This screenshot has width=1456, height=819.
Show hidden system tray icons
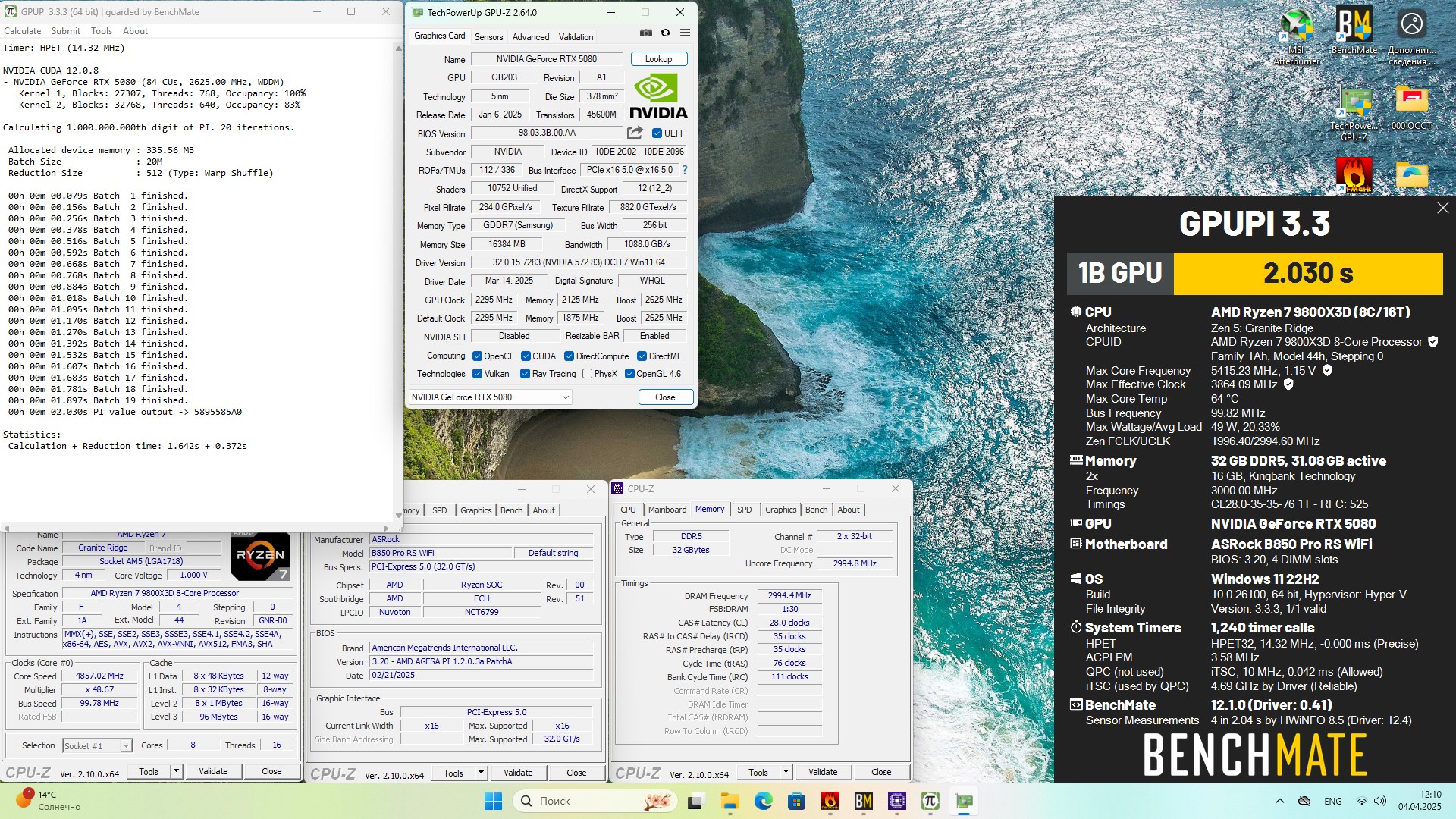[x=1280, y=801]
